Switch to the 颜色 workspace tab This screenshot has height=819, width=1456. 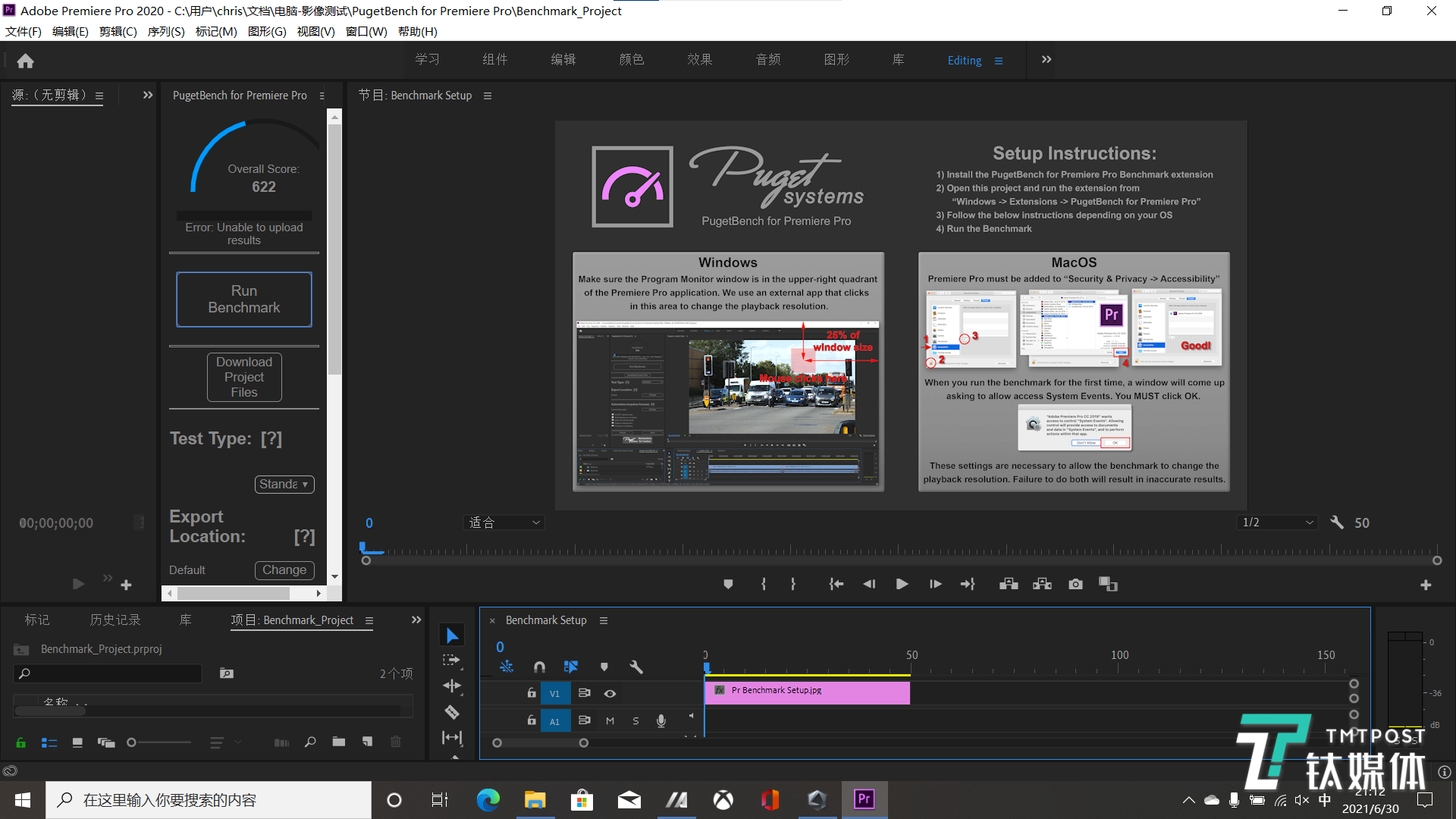click(x=631, y=60)
